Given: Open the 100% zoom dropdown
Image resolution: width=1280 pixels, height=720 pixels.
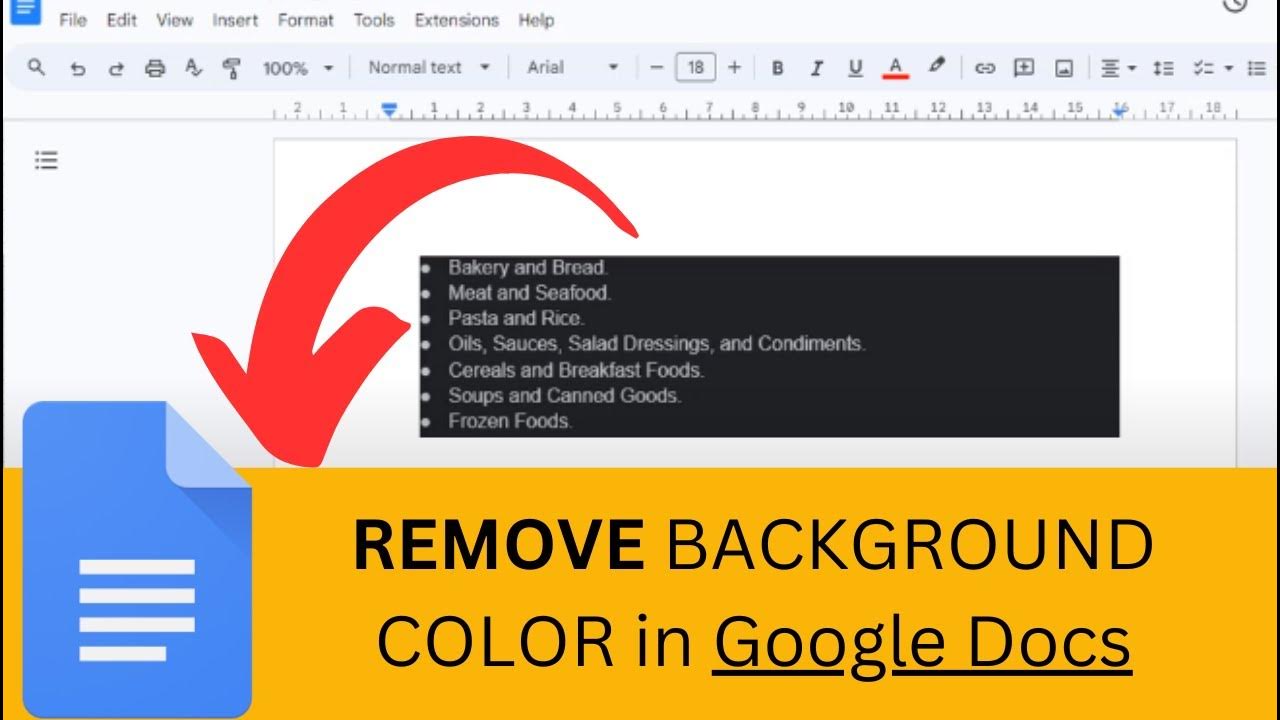Looking at the screenshot, I should (298, 69).
